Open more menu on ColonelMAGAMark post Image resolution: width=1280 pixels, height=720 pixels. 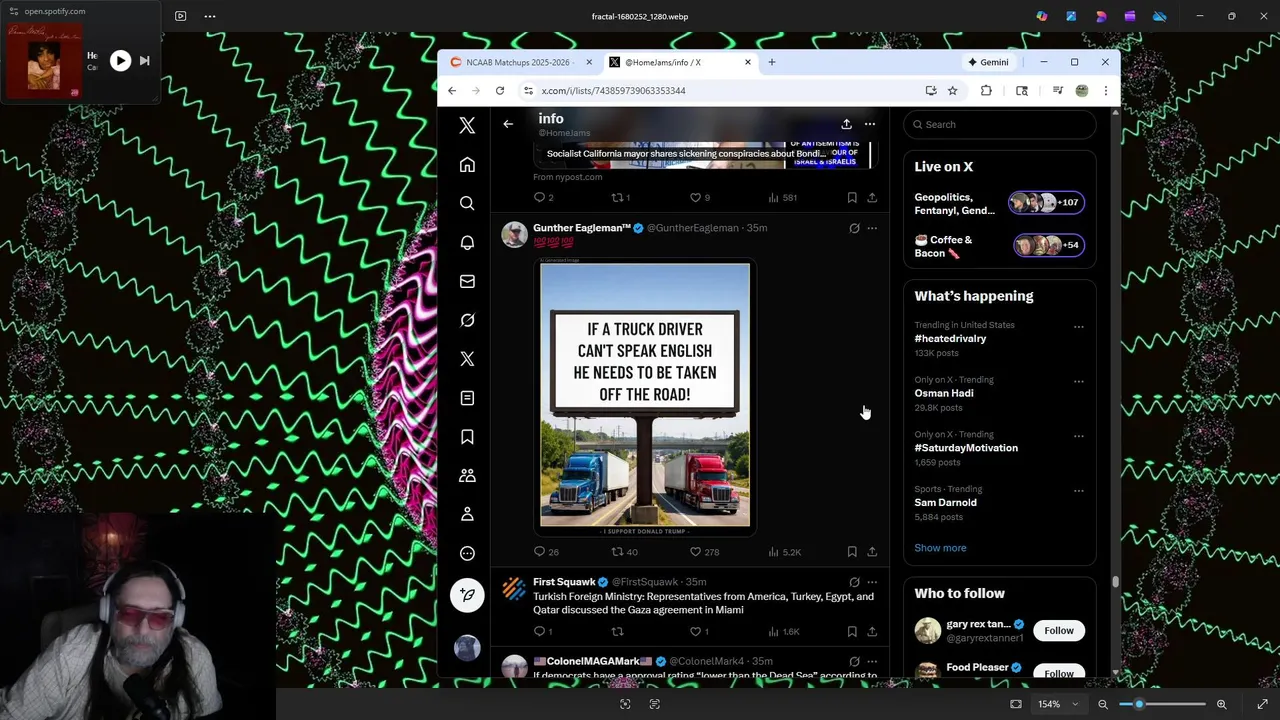pyautogui.click(x=872, y=661)
